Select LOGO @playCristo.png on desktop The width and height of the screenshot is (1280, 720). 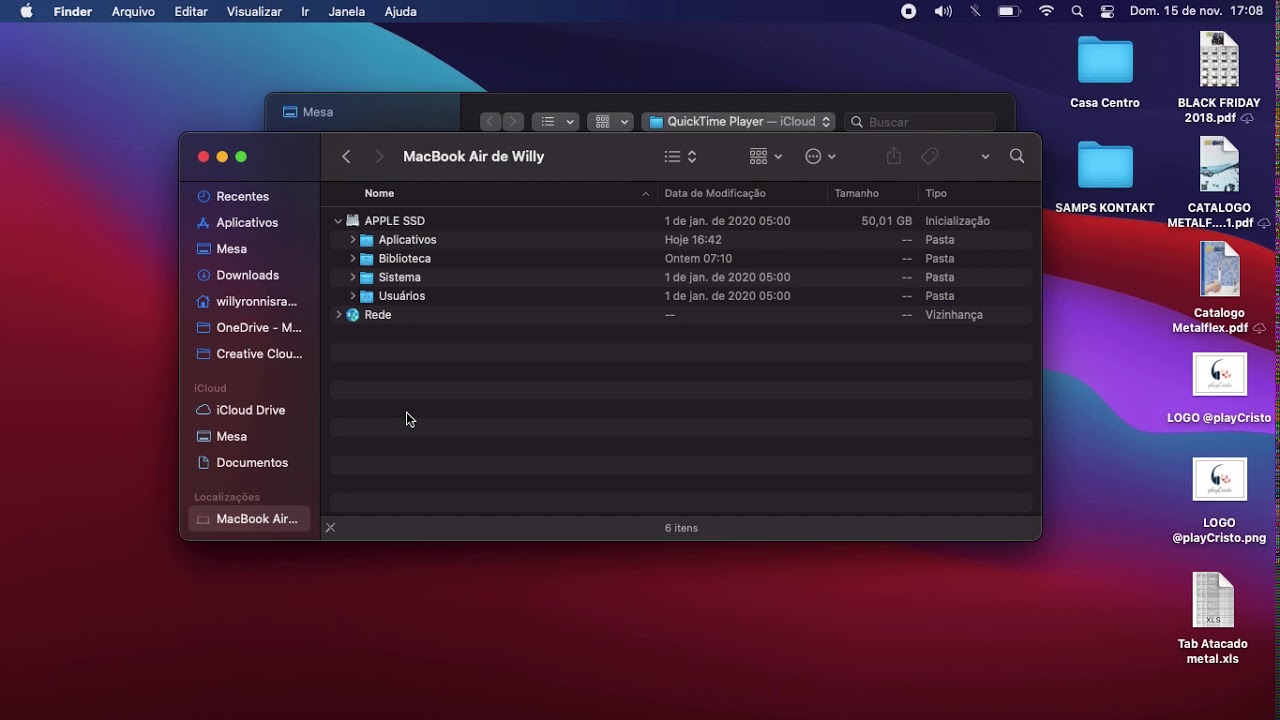coord(1219,500)
